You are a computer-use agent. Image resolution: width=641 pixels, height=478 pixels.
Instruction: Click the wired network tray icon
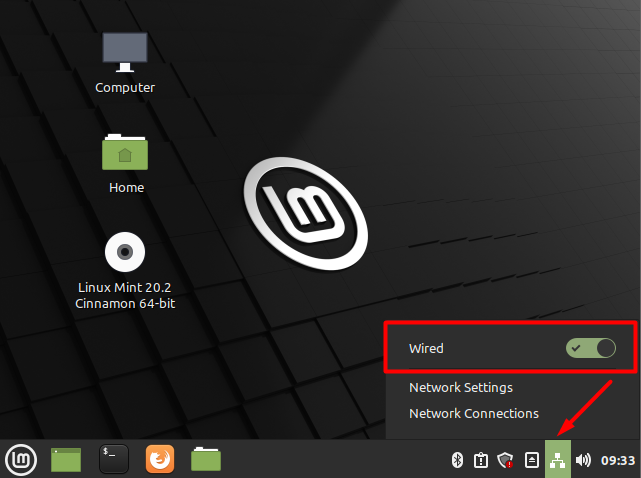tap(558, 460)
